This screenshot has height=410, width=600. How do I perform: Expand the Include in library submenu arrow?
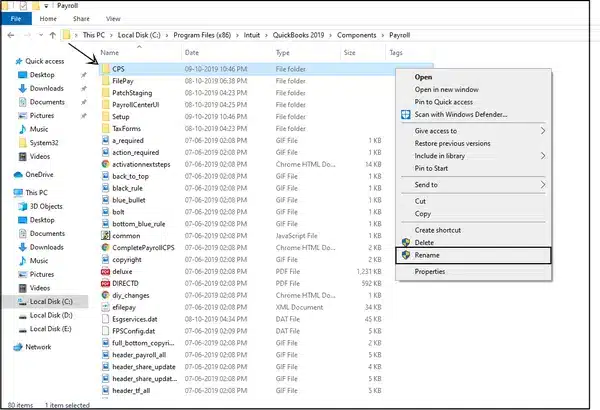[x=543, y=156]
